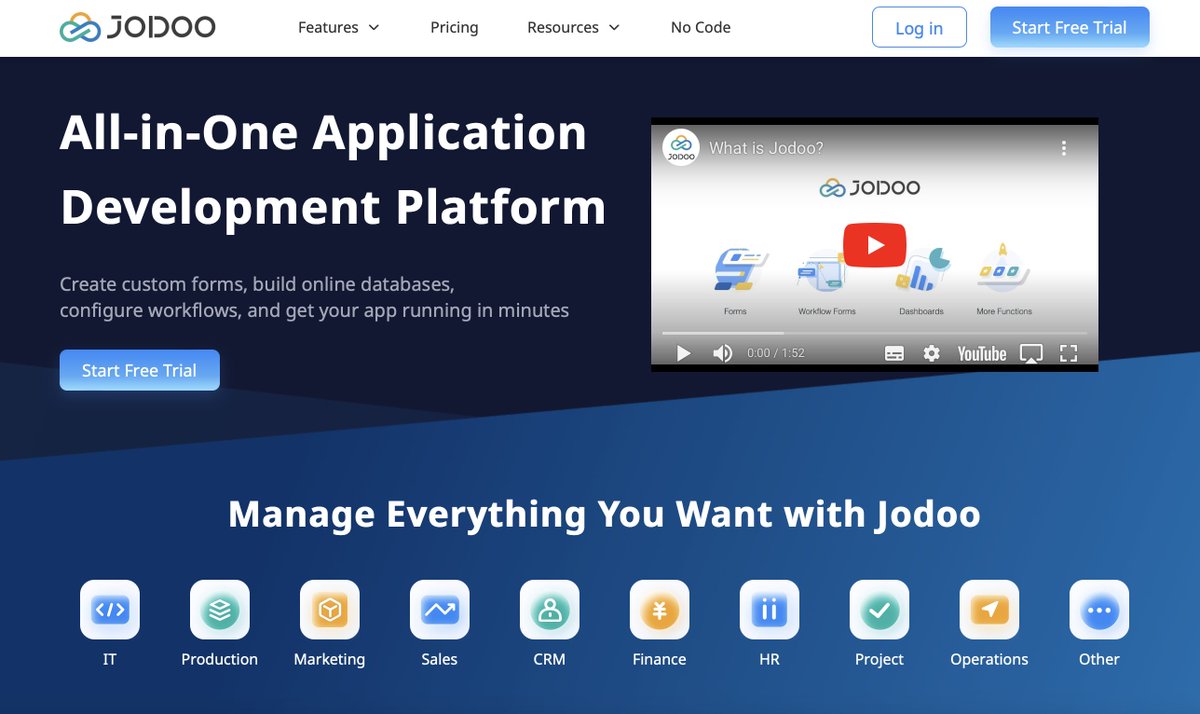Click the Sales label text
1200x714 pixels.
[x=439, y=659]
